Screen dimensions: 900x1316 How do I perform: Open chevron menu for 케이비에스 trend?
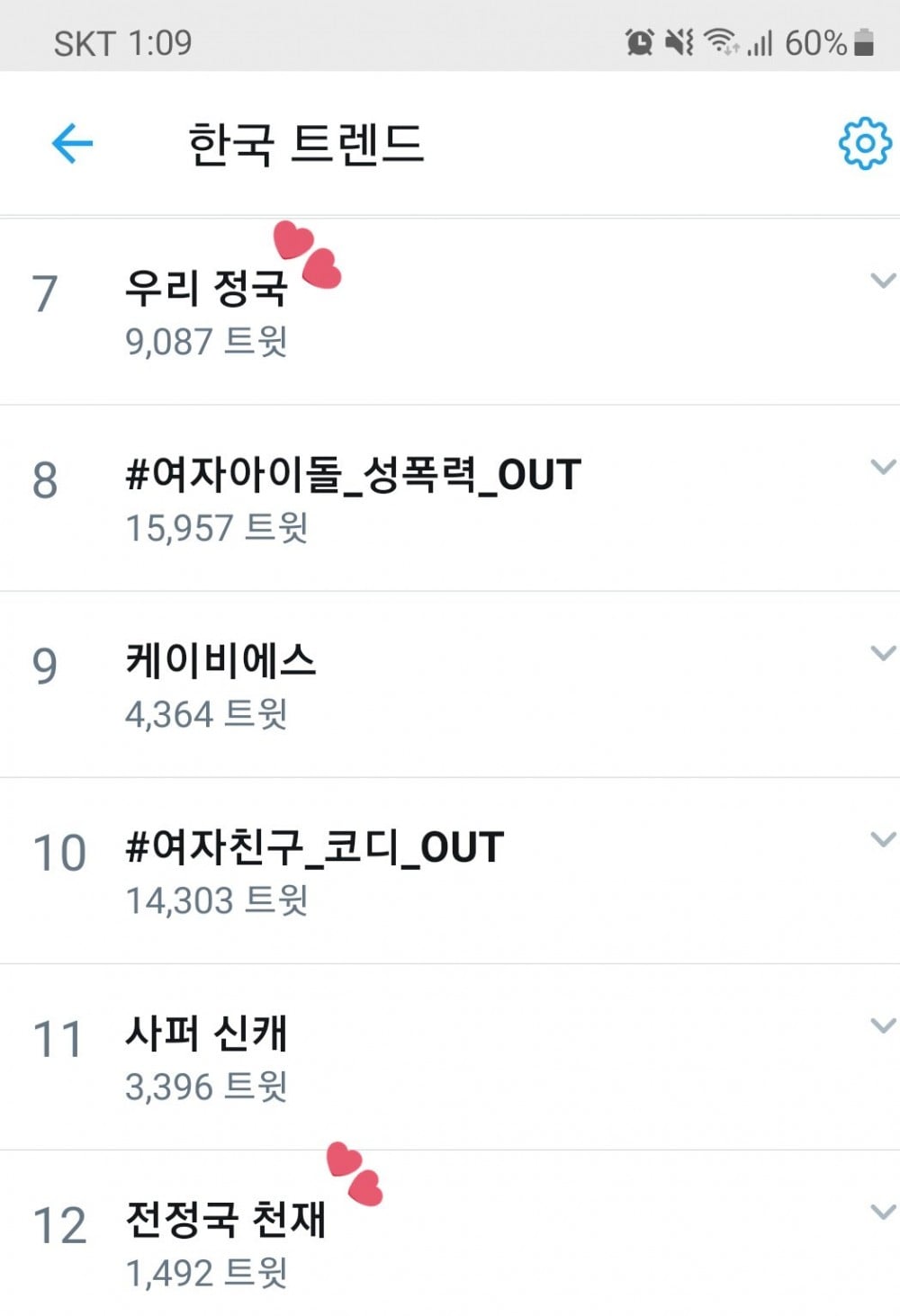coord(883,653)
